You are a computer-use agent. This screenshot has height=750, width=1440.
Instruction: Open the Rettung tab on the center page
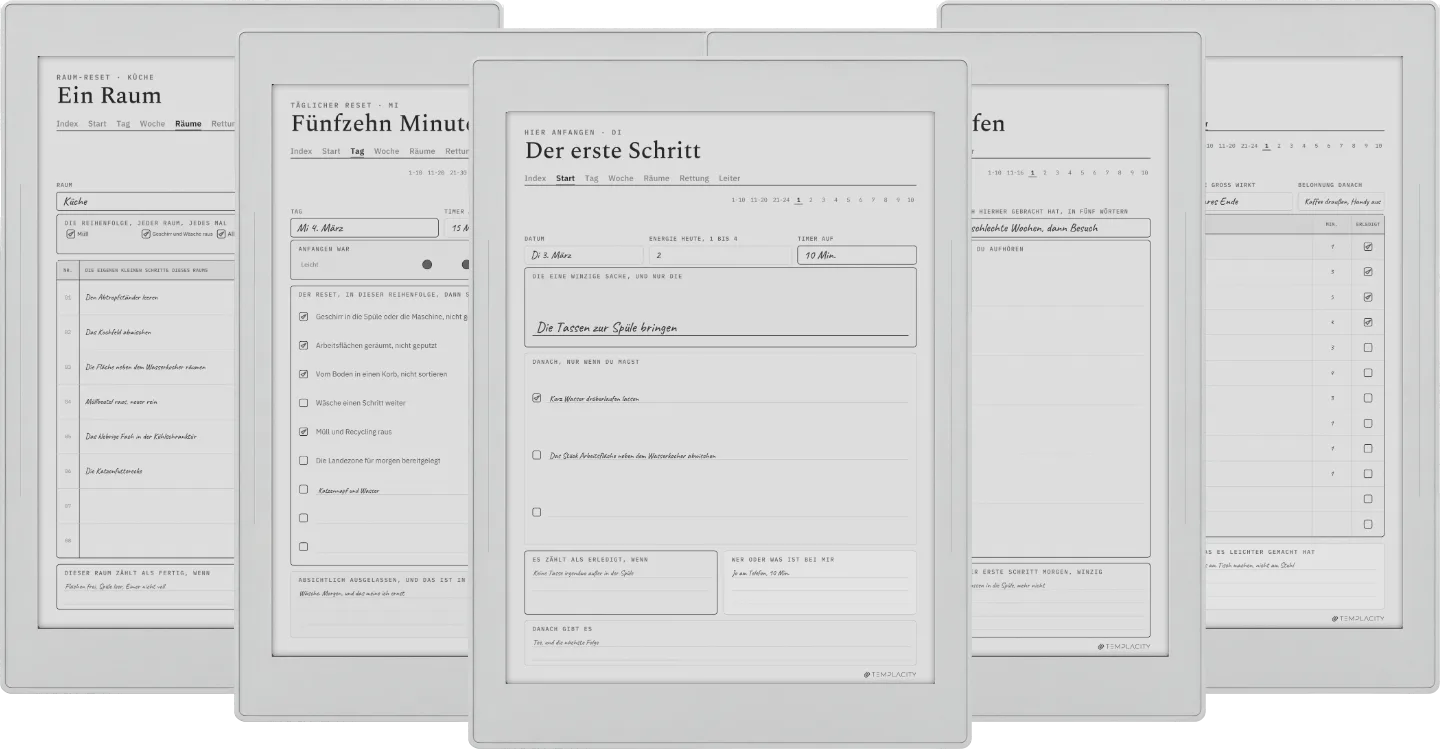[x=694, y=178]
